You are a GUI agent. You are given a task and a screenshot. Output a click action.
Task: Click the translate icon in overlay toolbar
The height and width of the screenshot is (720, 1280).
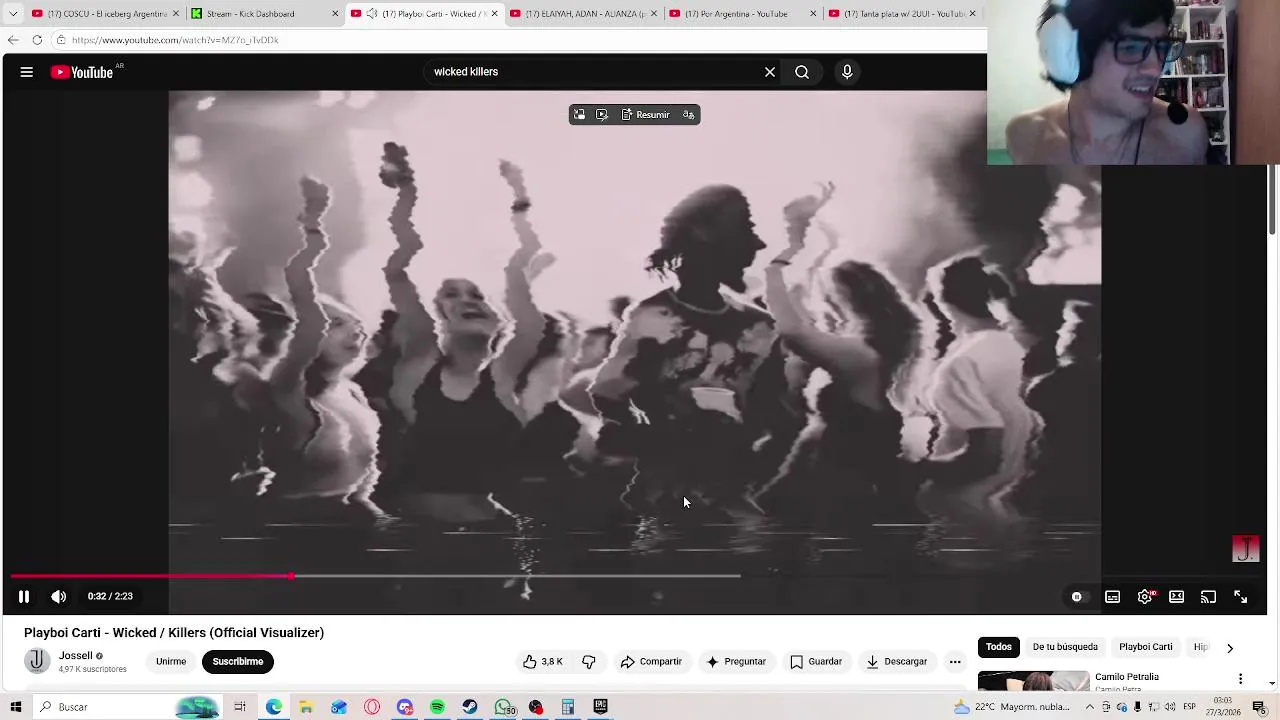tap(688, 115)
